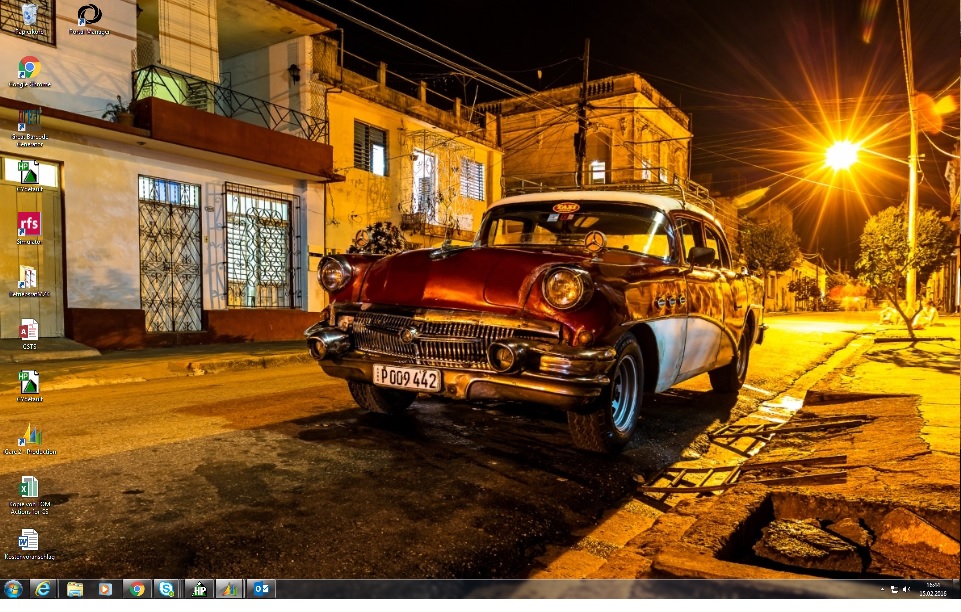The width and height of the screenshot is (961, 612).
Task: Switch to the HP application in the taskbar
Action: [199, 589]
